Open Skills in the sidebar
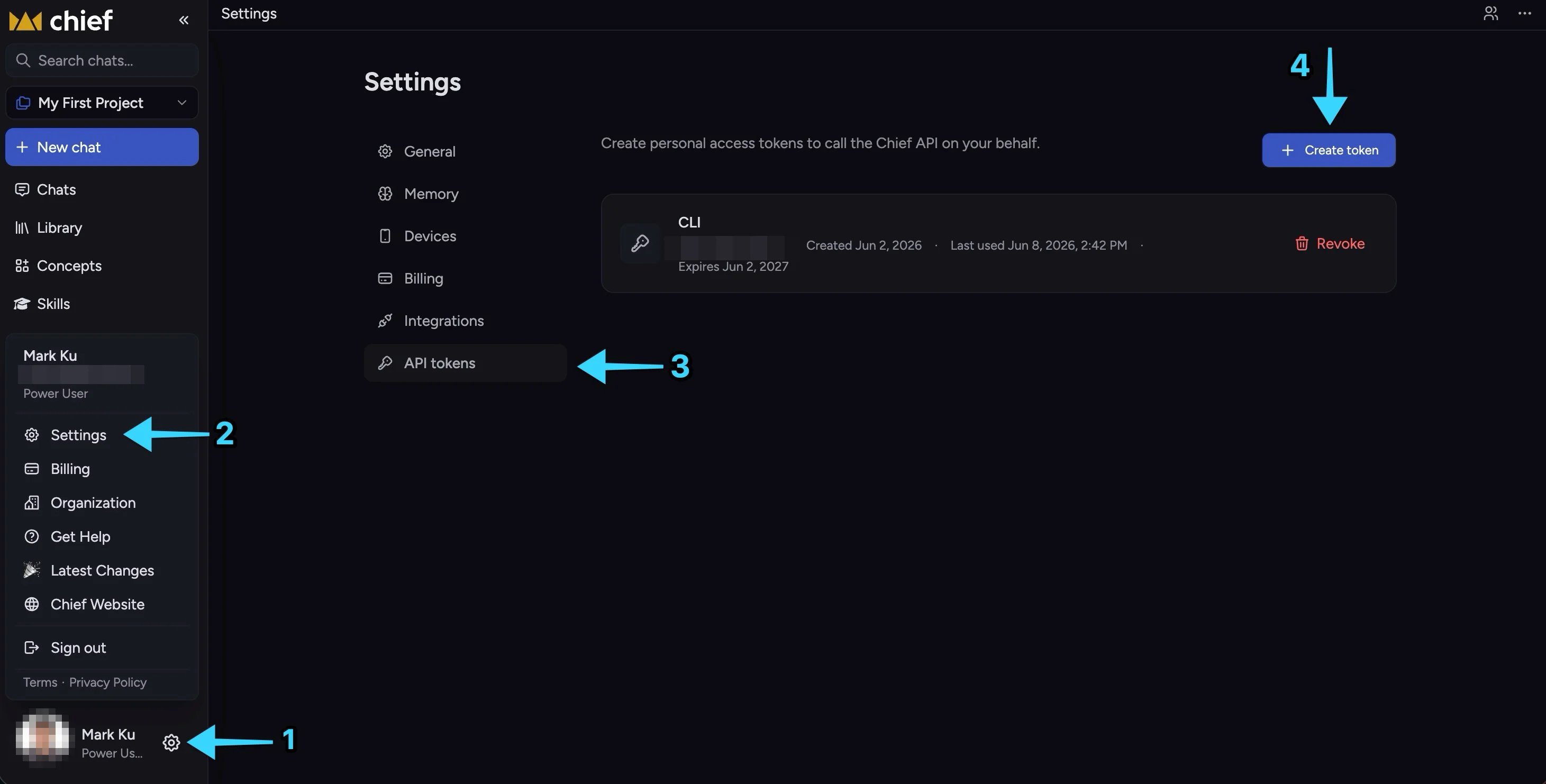The height and width of the screenshot is (784, 1546). 102,304
